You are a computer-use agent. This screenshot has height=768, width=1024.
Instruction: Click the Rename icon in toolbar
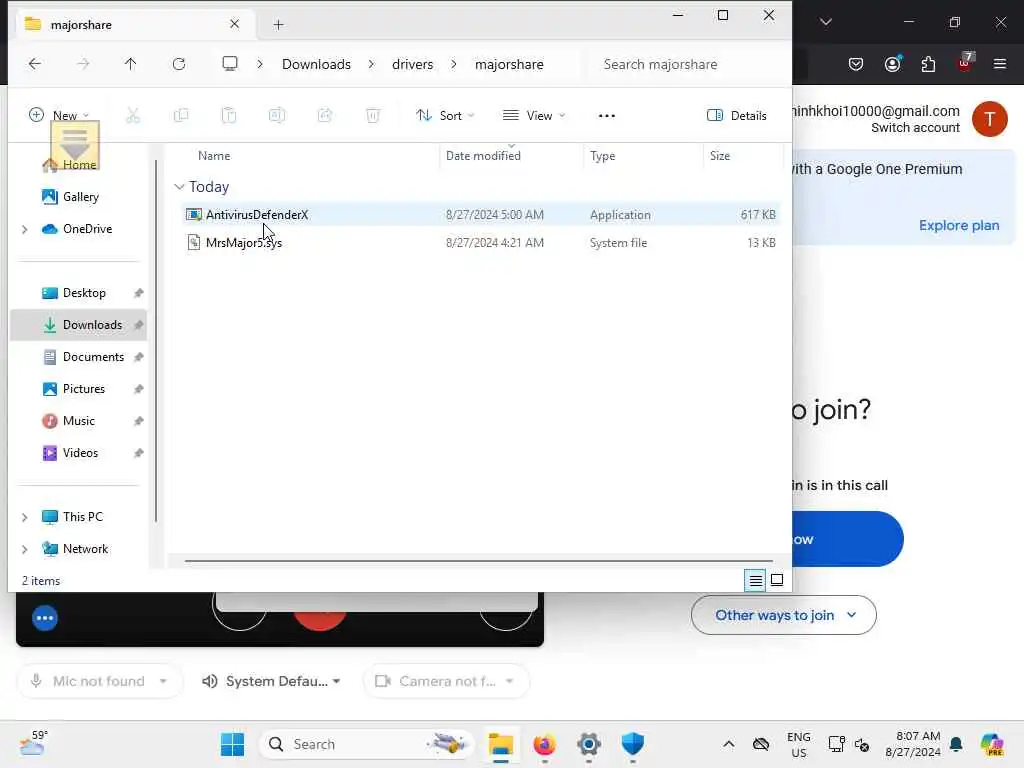(x=277, y=116)
